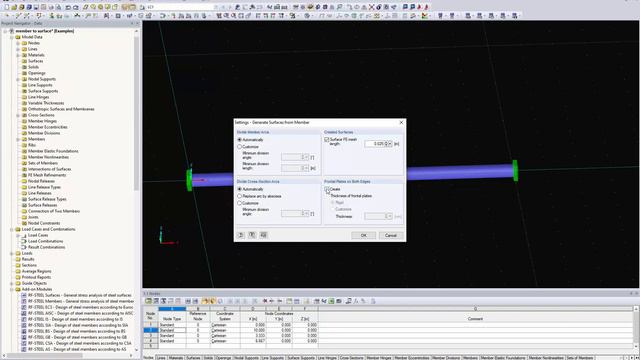Collapse the Model Data tree node
Screen dimensions: 640x360
12,37
